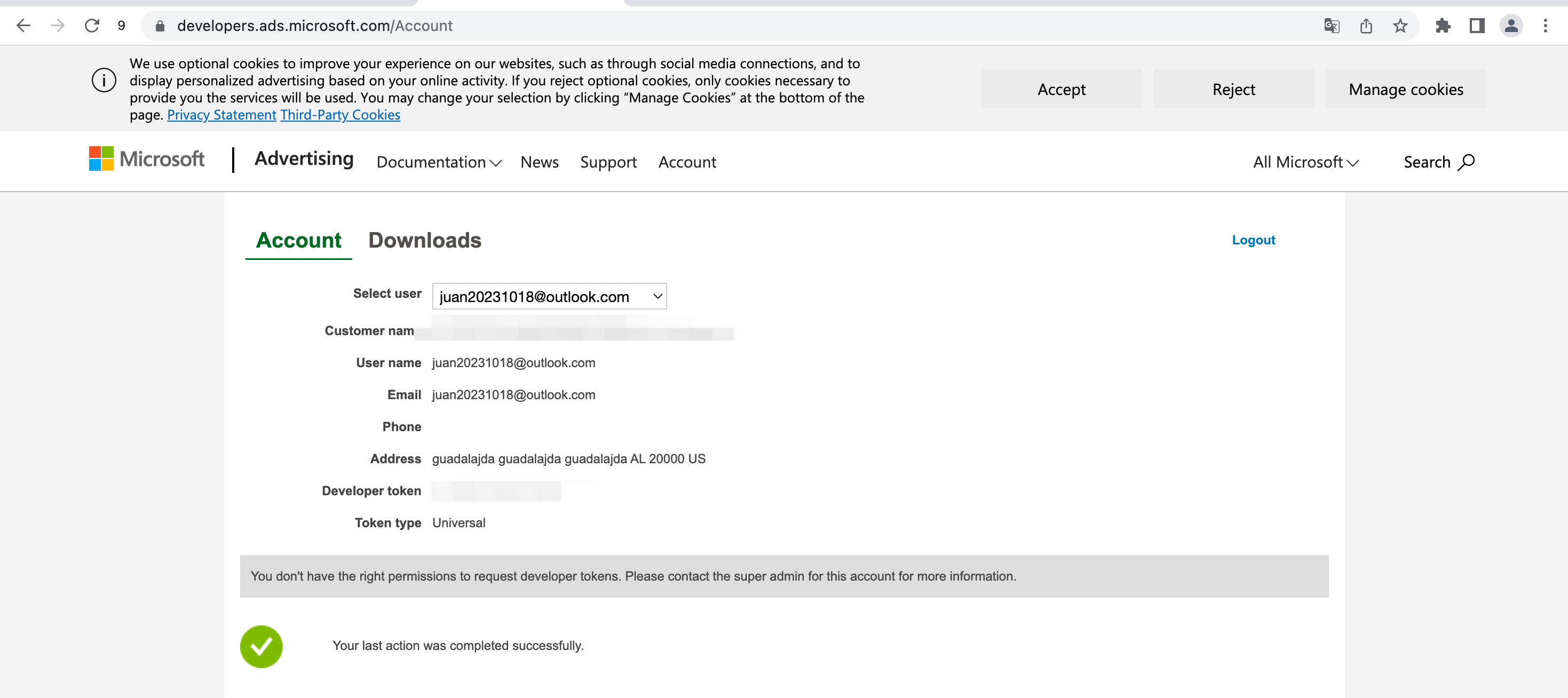Screen dimensions: 1568x698
Task: Go back to the previous page
Action: [23, 26]
